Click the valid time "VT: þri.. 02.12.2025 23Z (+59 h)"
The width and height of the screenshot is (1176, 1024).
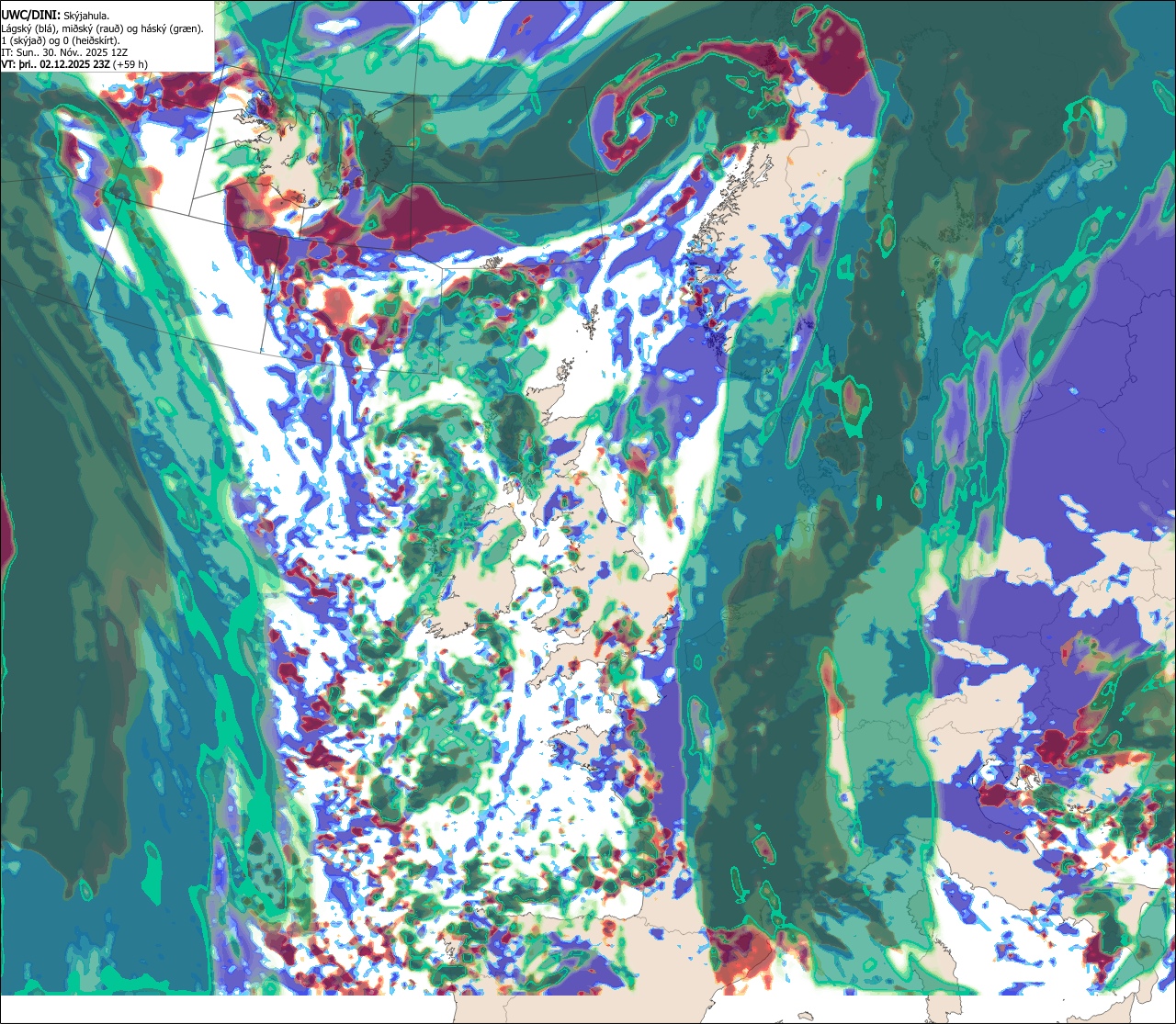click(75, 64)
